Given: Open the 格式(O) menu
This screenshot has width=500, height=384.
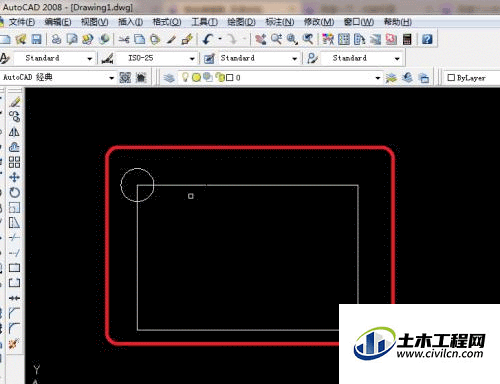Looking at the screenshot, I should click(x=167, y=22).
